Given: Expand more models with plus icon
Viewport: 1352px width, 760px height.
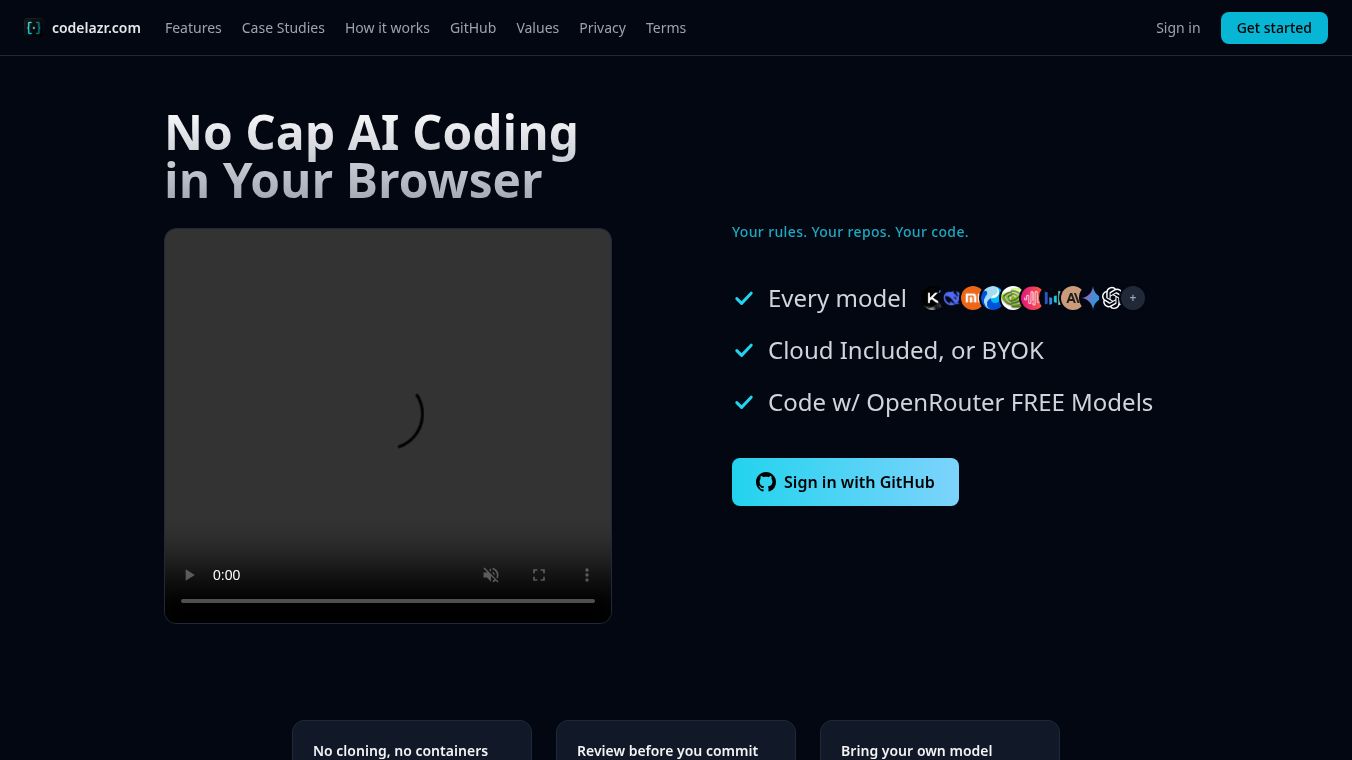Looking at the screenshot, I should [1133, 298].
